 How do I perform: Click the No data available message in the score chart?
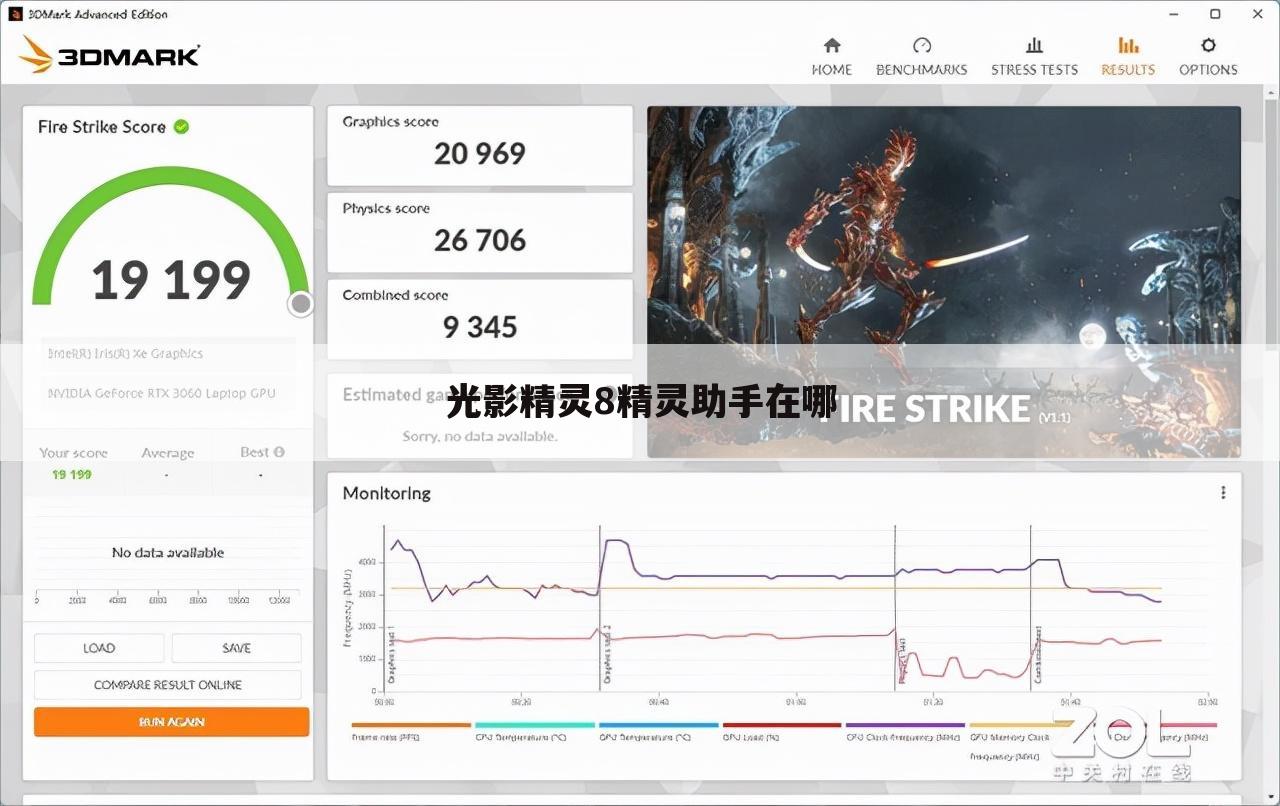pyautogui.click(x=168, y=552)
